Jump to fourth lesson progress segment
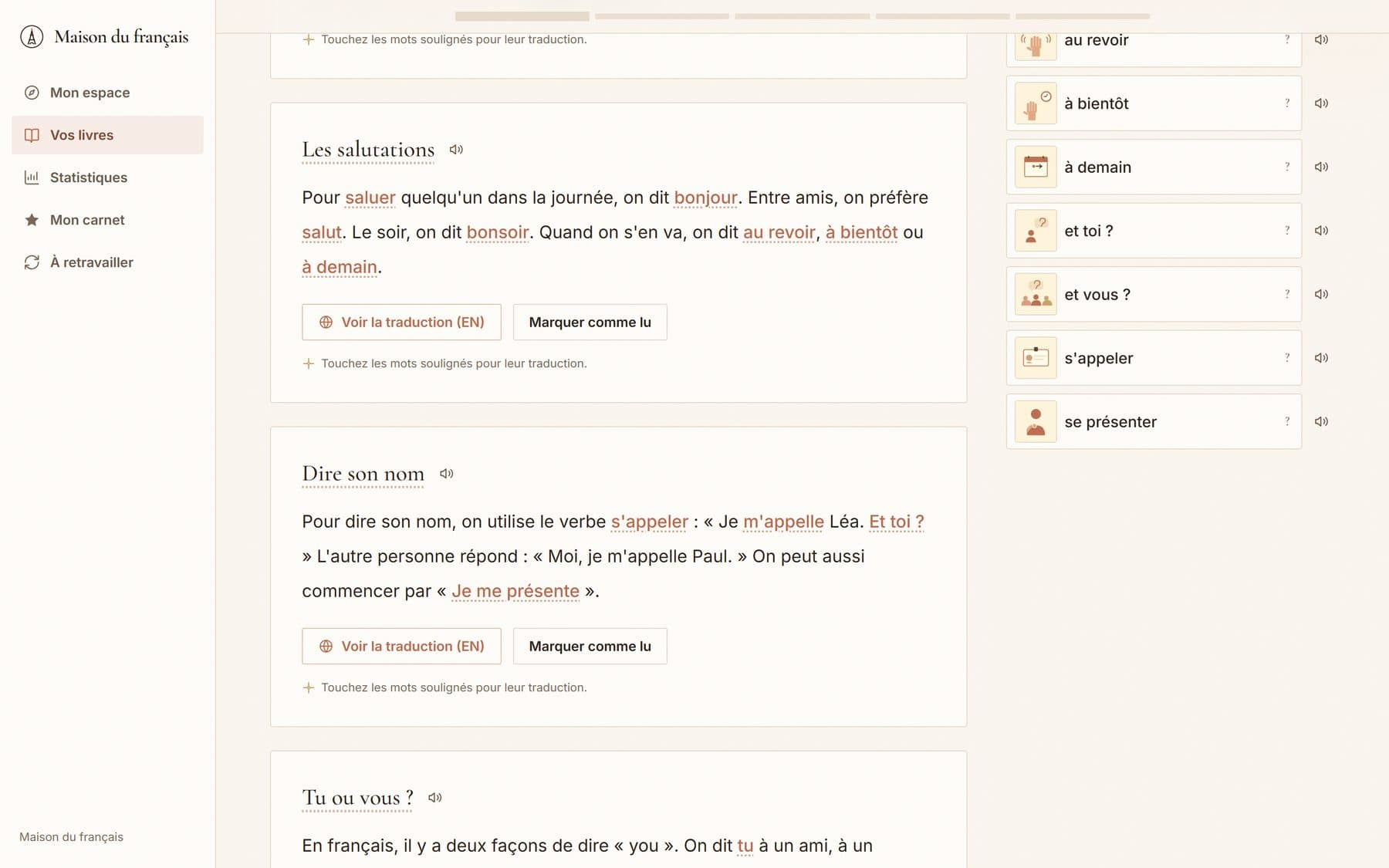This screenshot has width=1389, height=868. (943, 16)
